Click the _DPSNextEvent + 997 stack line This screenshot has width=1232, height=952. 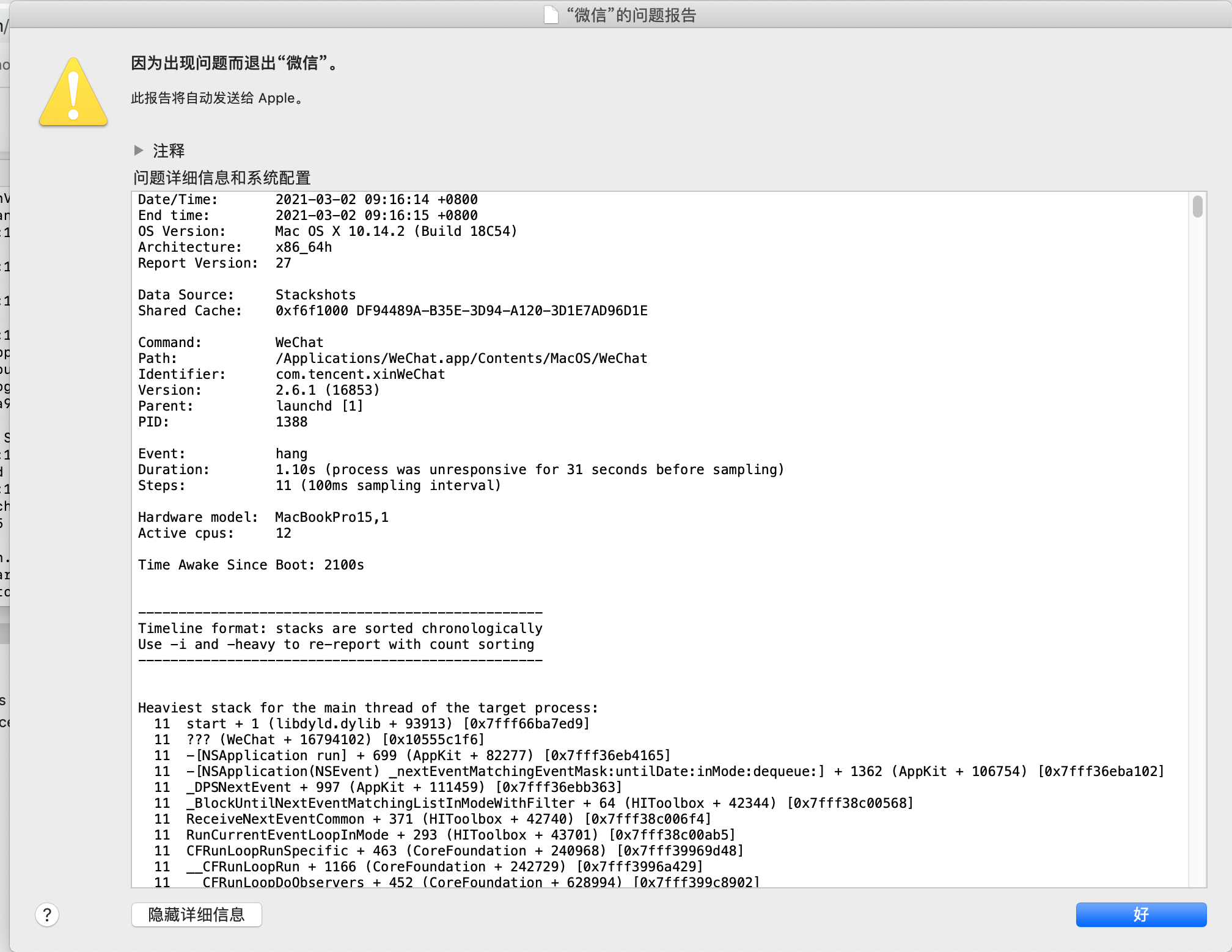(x=388, y=788)
